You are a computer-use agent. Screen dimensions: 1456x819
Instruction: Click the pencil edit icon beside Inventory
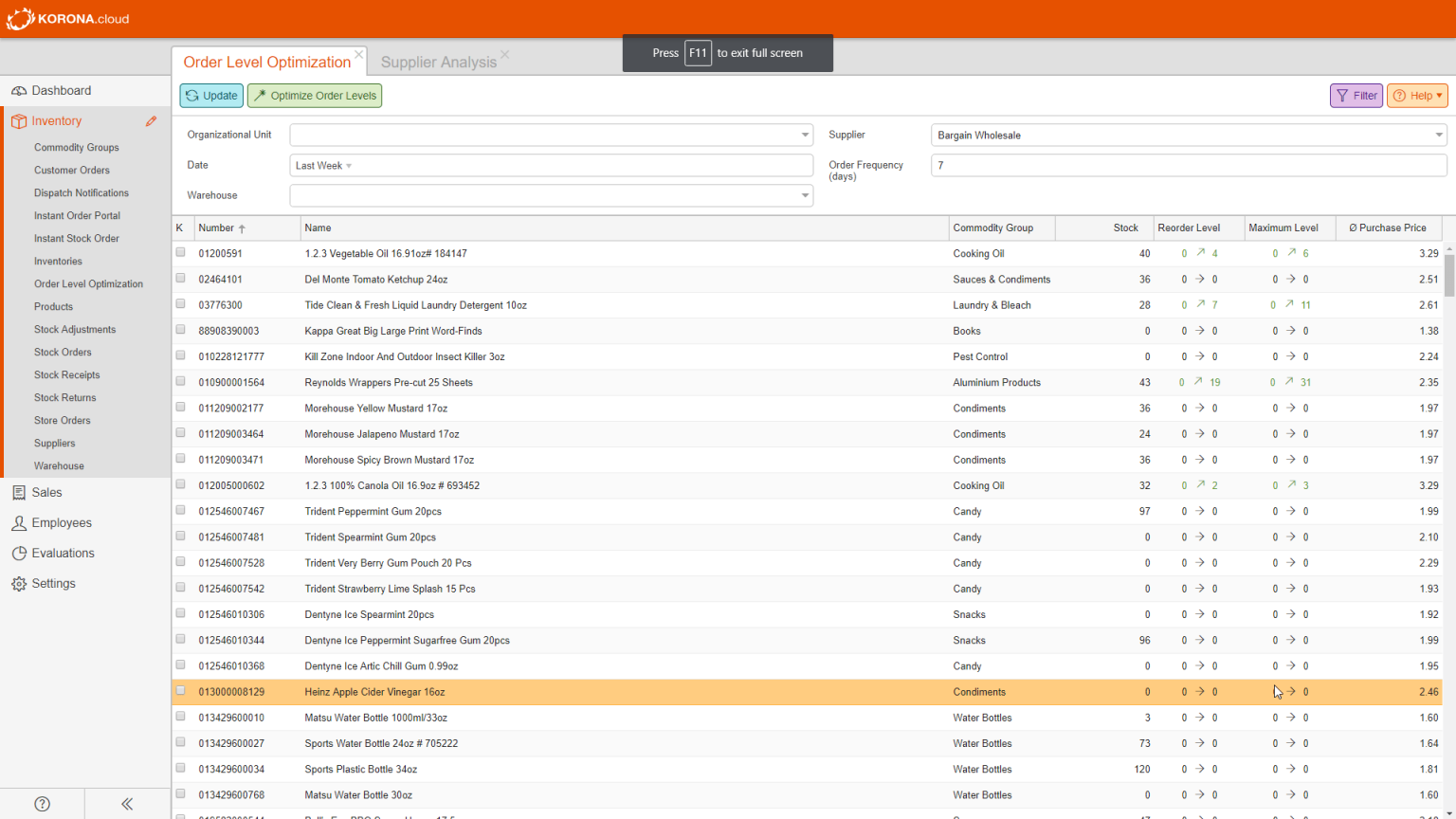click(x=151, y=120)
